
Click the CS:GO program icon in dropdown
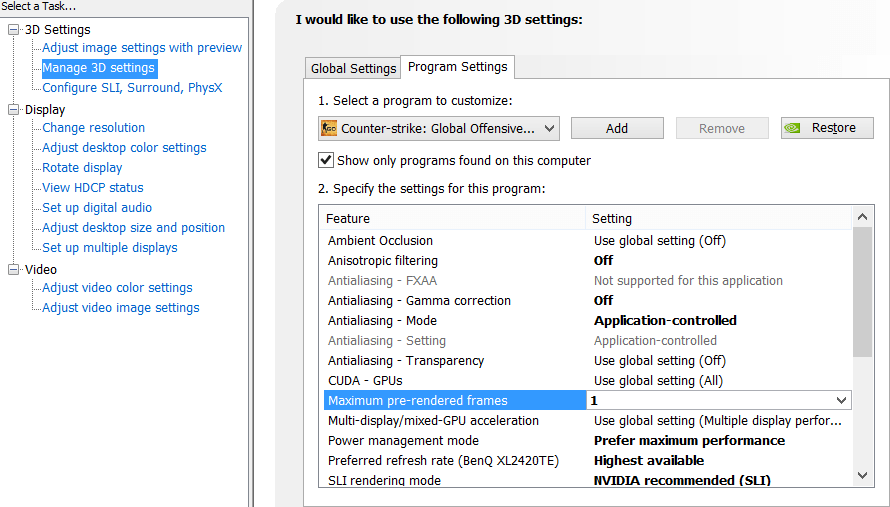click(x=329, y=128)
